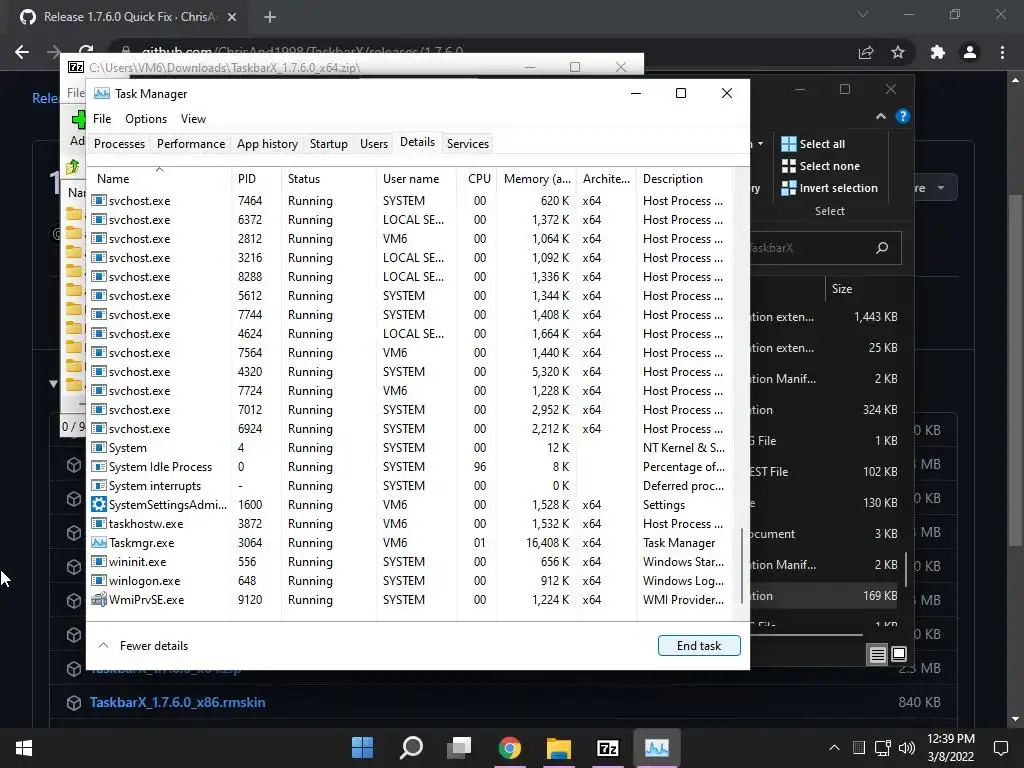The image size is (1024, 768).
Task: Click Explorer search magnifier icon
Action: tap(882, 248)
